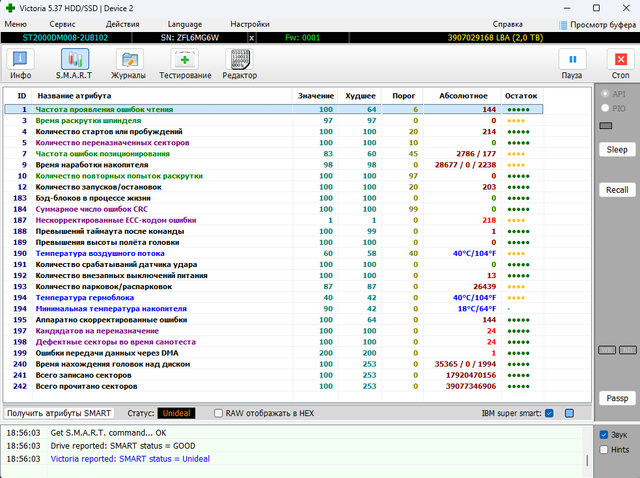Switch to Тестирование surface test
Screen dimensions: 640x478
(x=185, y=64)
